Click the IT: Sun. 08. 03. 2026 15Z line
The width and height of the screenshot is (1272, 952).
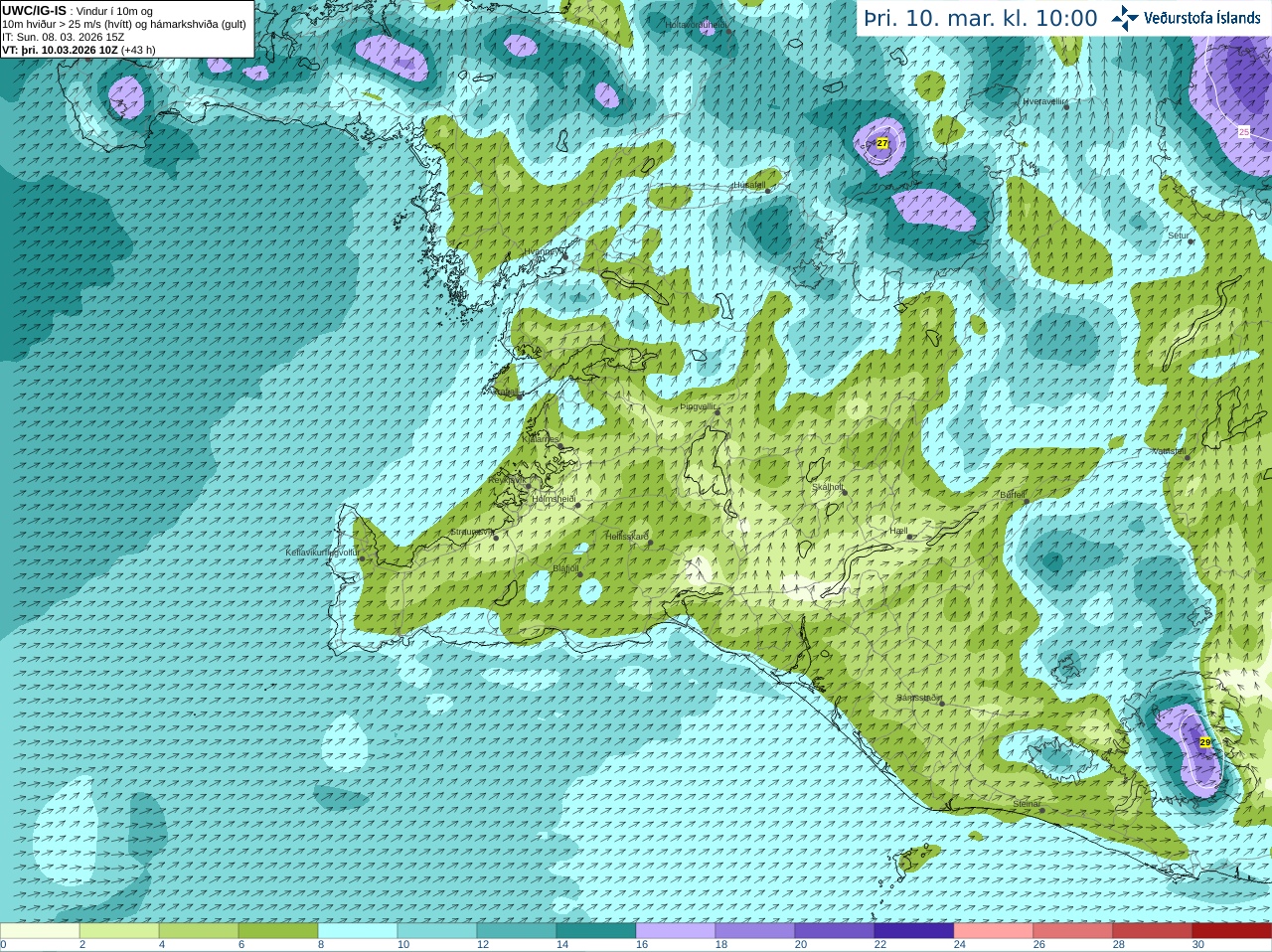tap(64, 37)
